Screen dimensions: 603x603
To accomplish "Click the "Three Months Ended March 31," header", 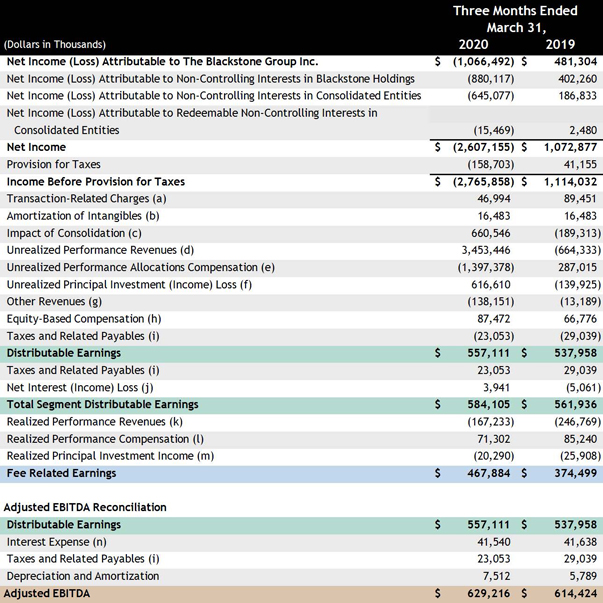I will [x=514, y=19].
